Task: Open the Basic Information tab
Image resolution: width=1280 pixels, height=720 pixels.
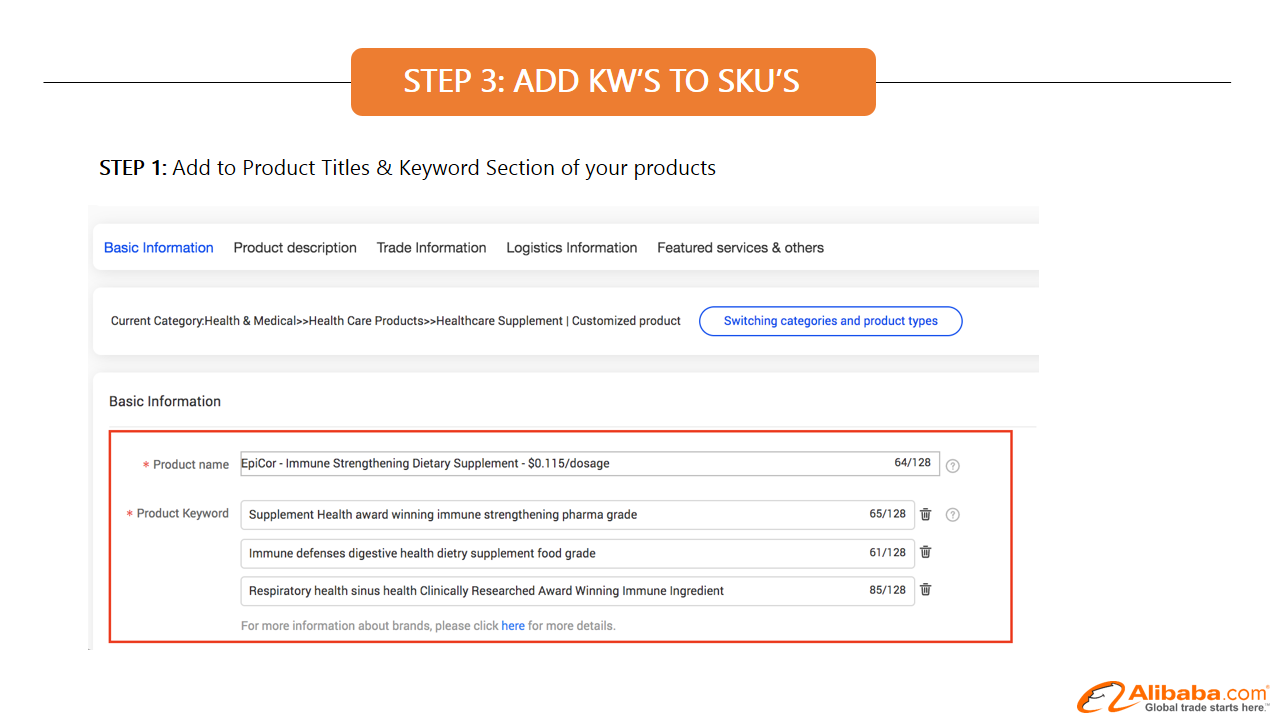Action: click(159, 248)
